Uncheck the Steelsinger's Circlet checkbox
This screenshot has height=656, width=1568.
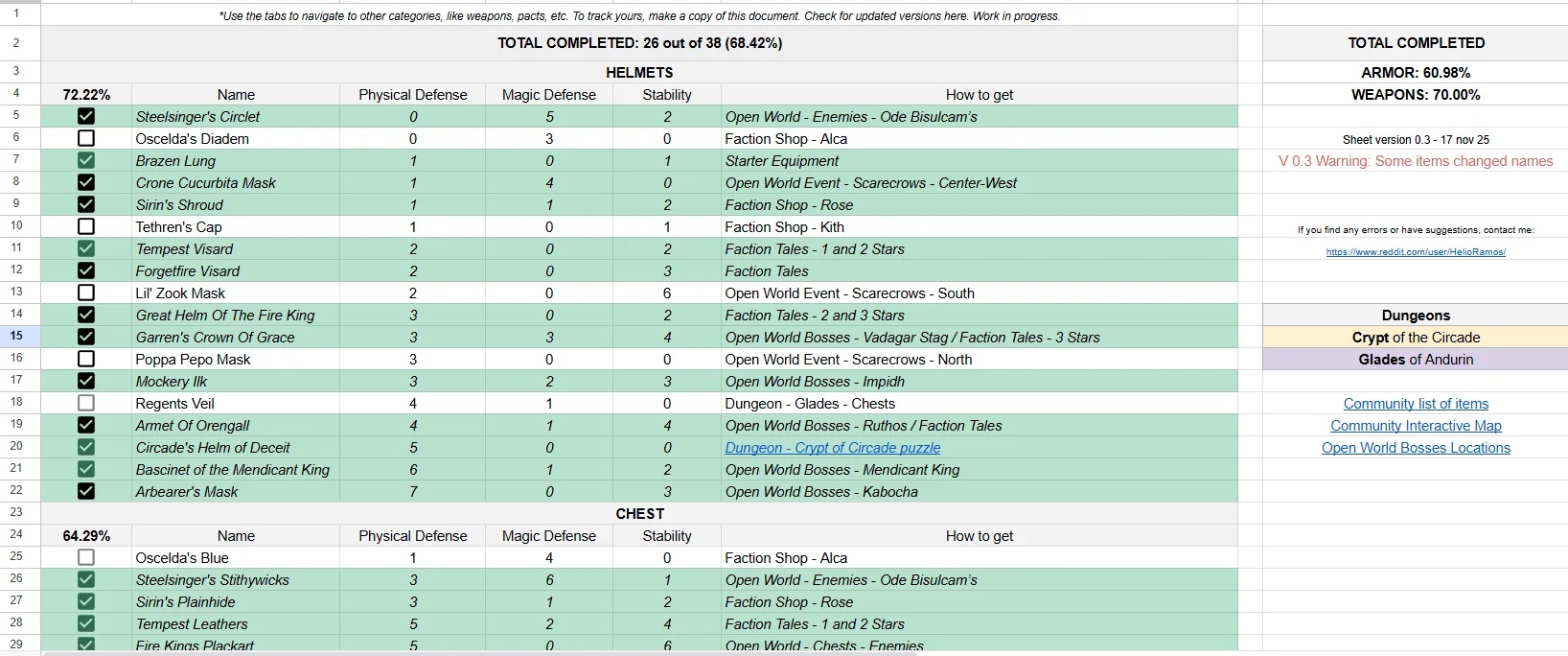[x=86, y=116]
